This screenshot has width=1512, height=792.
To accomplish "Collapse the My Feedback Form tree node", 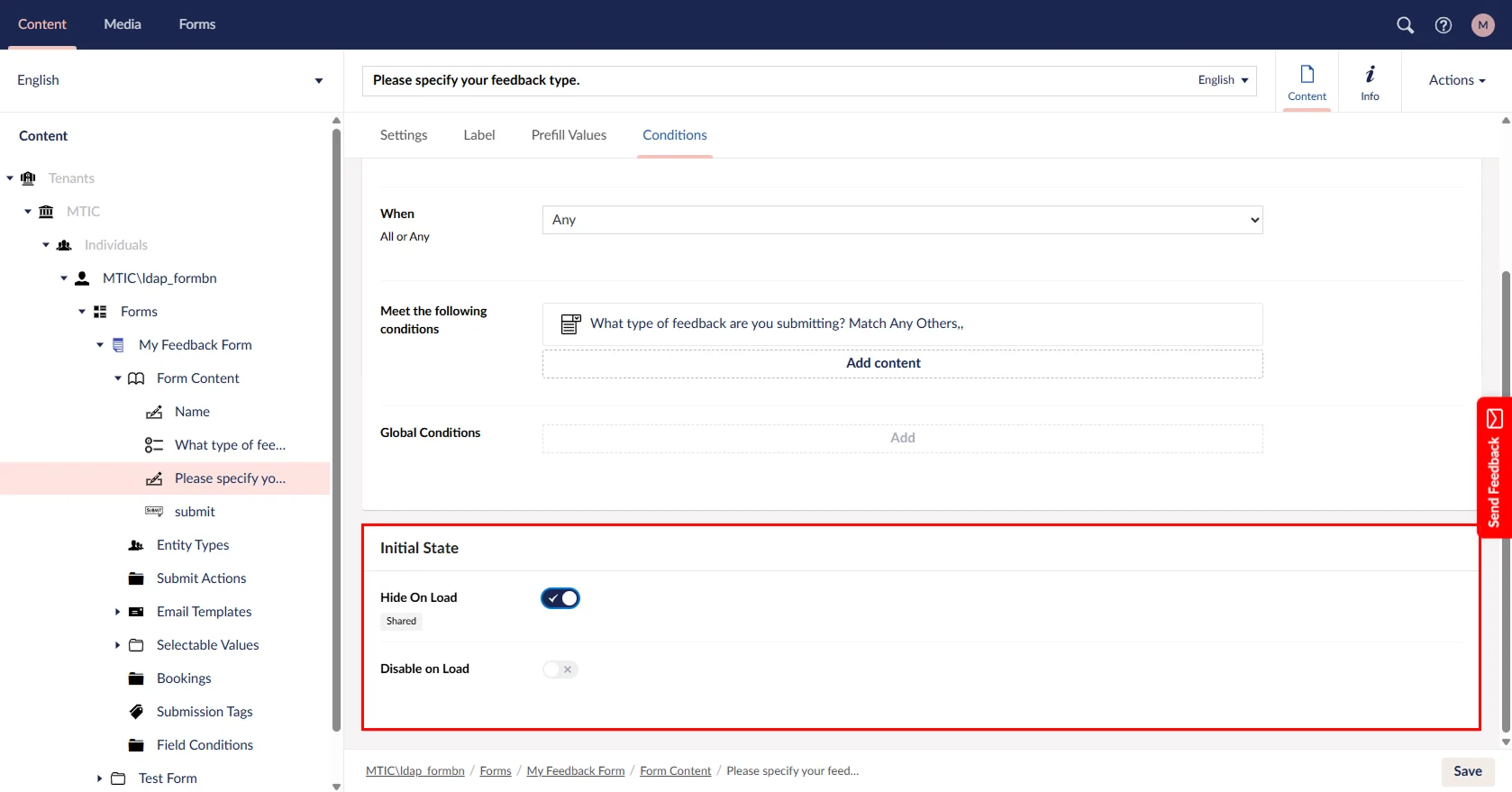I will pos(100,345).
